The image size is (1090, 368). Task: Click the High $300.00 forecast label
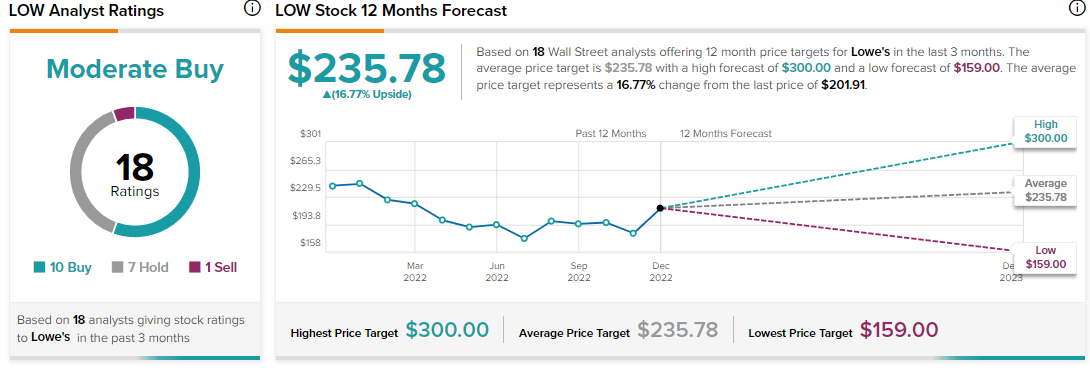[x=1045, y=131]
